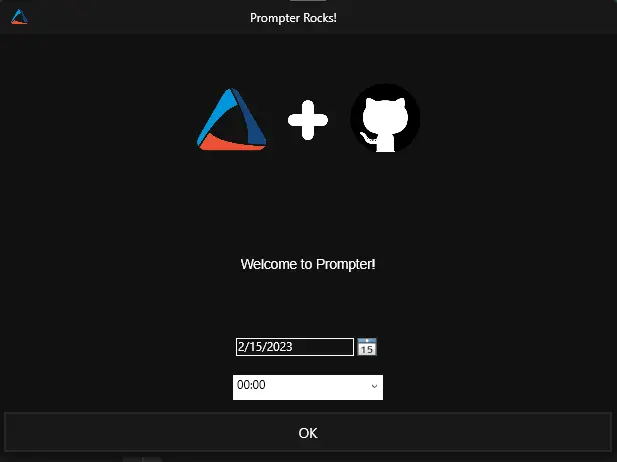Click the "Prompter Rocks!" window title
Image resolution: width=617 pixels, height=462 pixels.
coord(293,18)
